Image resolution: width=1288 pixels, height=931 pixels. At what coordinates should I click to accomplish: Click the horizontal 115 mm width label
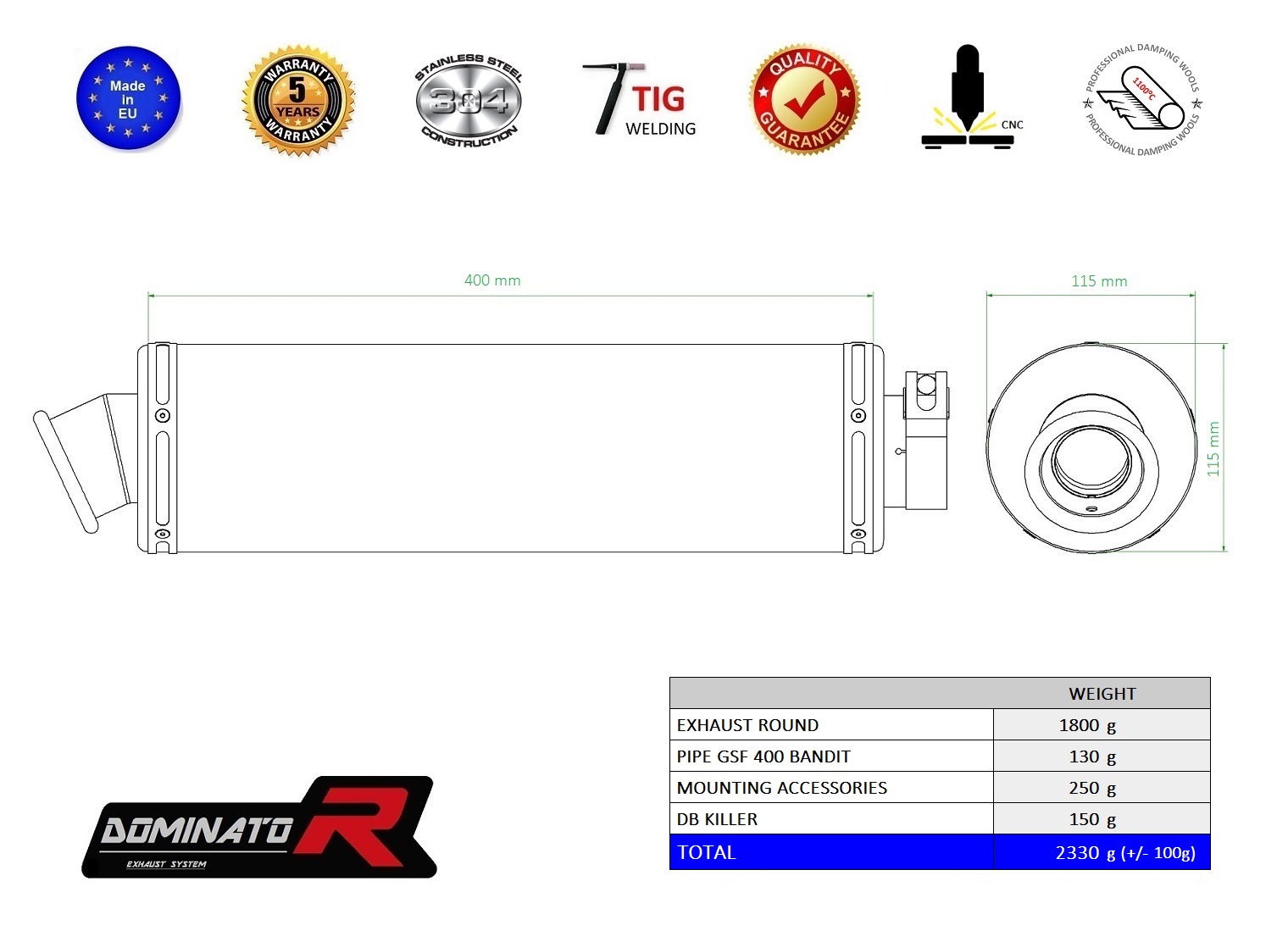(x=1099, y=281)
